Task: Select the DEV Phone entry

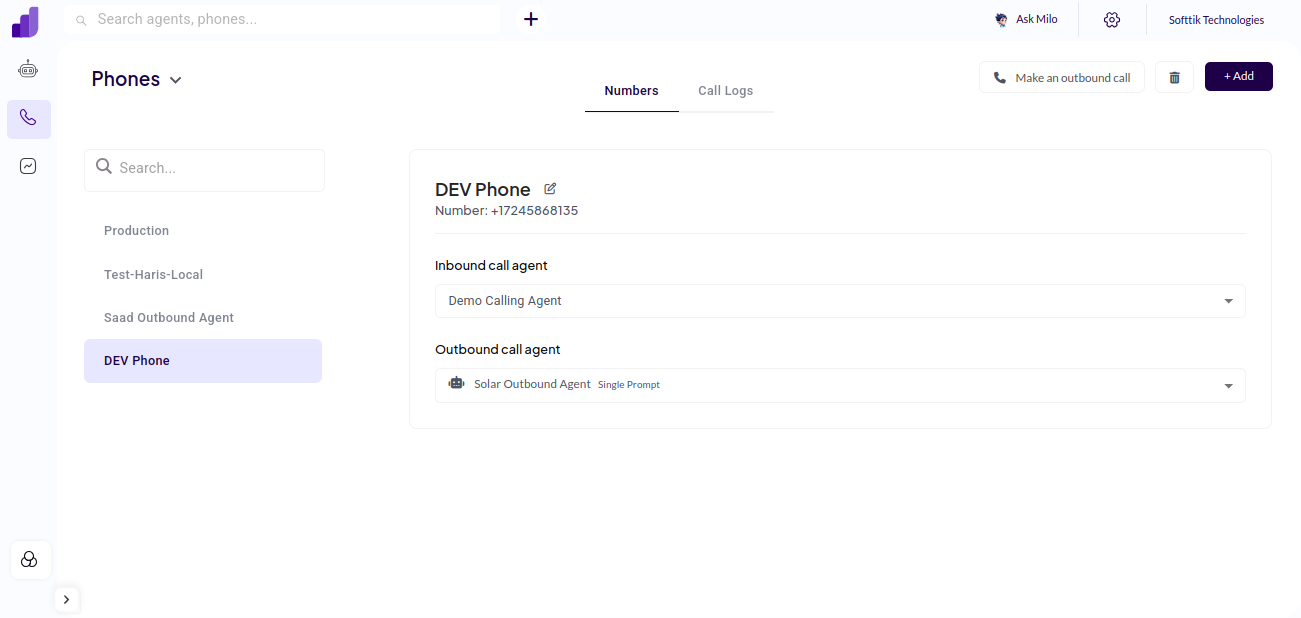Action: pyautogui.click(x=203, y=361)
